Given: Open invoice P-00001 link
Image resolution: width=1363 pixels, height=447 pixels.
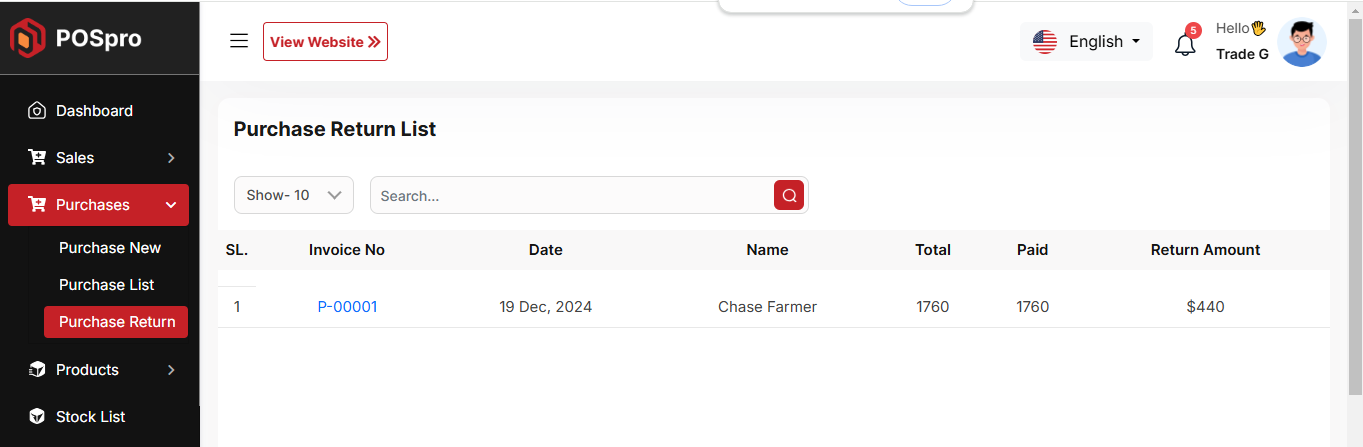Looking at the screenshot, I should click(x=347, y=307).
